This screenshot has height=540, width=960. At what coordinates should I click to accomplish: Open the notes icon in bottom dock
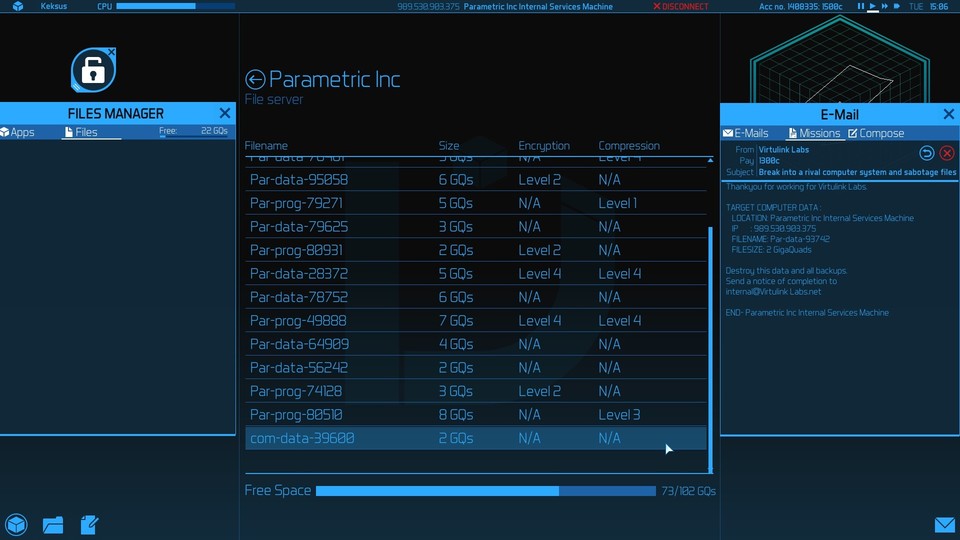click(89, 524)
